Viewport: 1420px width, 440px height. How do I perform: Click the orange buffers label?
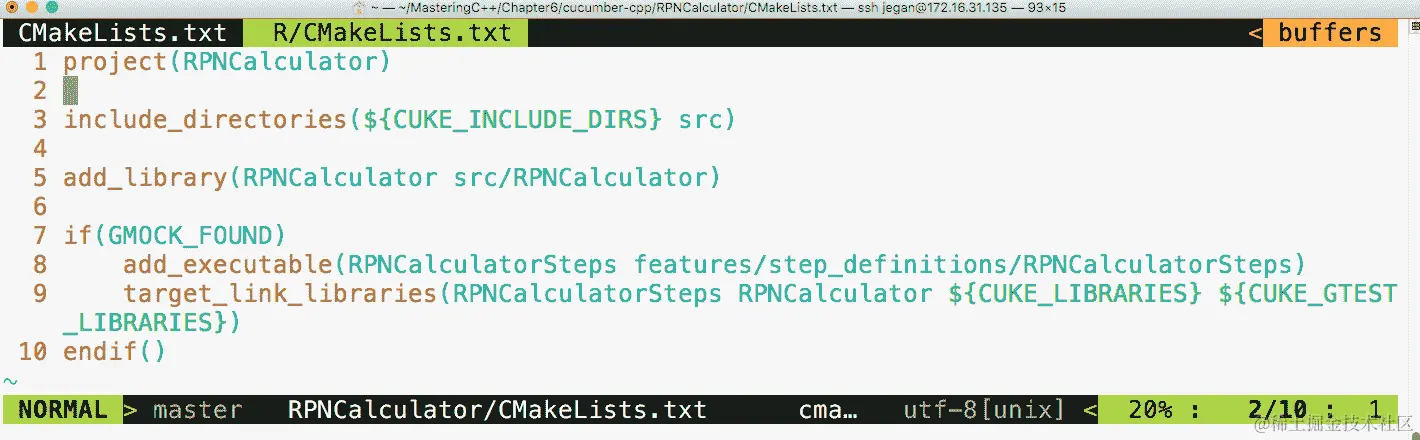pos(1330,33)
